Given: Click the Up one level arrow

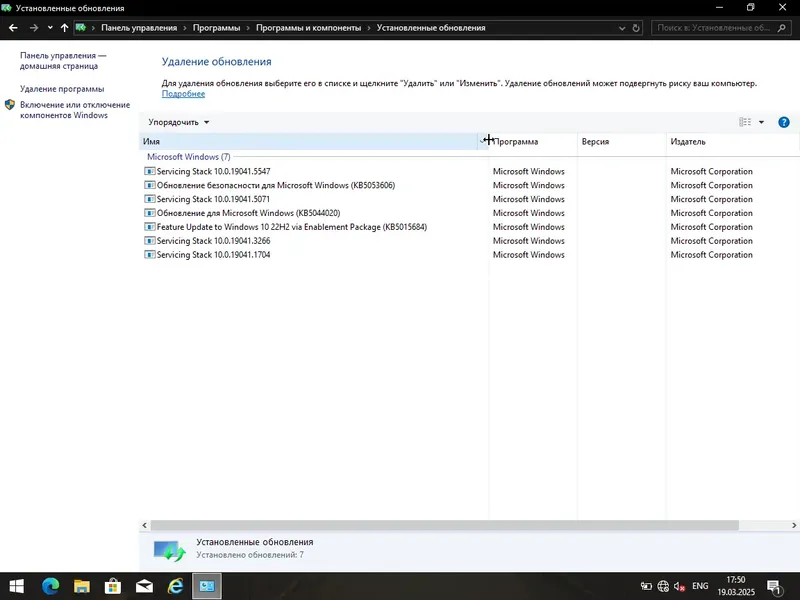Looking at the screenshot, I should 64,27.
